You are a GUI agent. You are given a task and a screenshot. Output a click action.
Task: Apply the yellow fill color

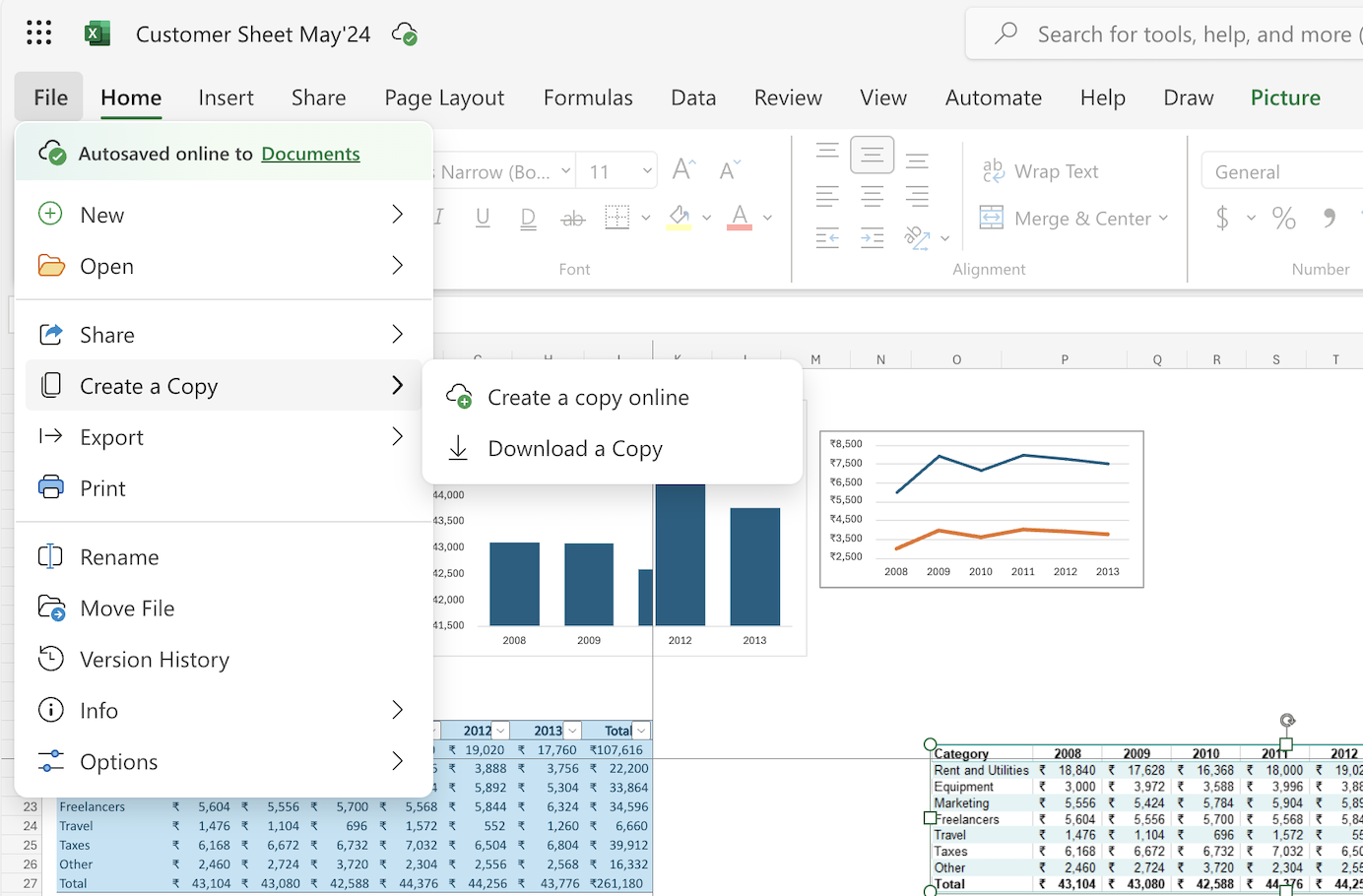679,218
